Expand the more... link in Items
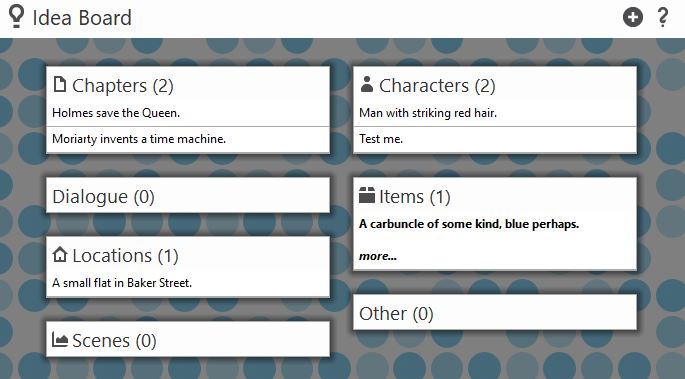 (378, 256)
